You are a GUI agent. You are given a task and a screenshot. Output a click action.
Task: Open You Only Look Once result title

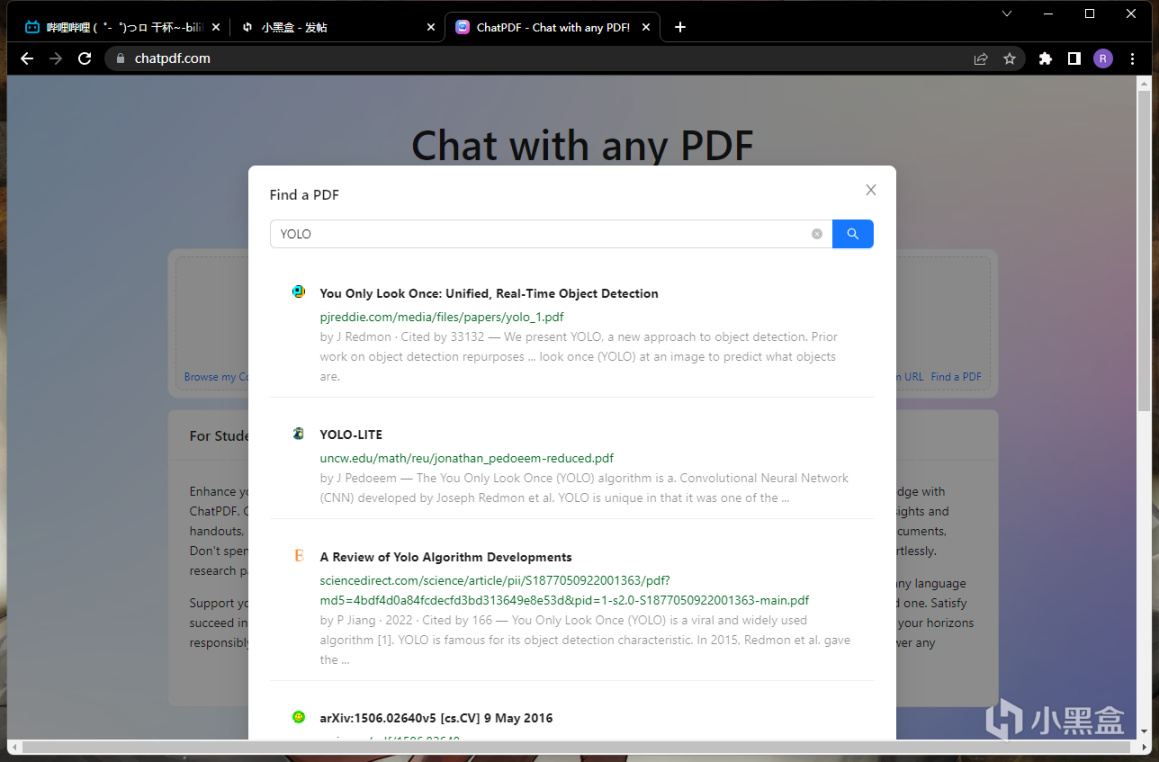[489, 293]
